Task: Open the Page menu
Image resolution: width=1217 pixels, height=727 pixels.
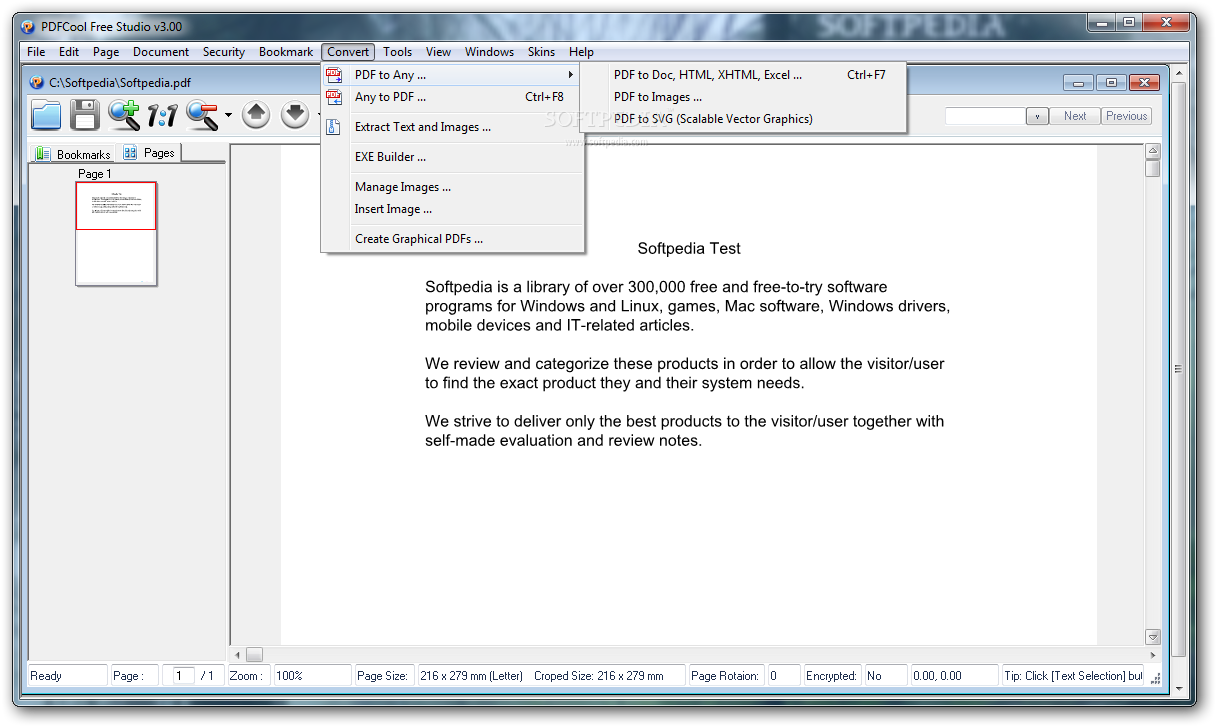Action: 106,52
